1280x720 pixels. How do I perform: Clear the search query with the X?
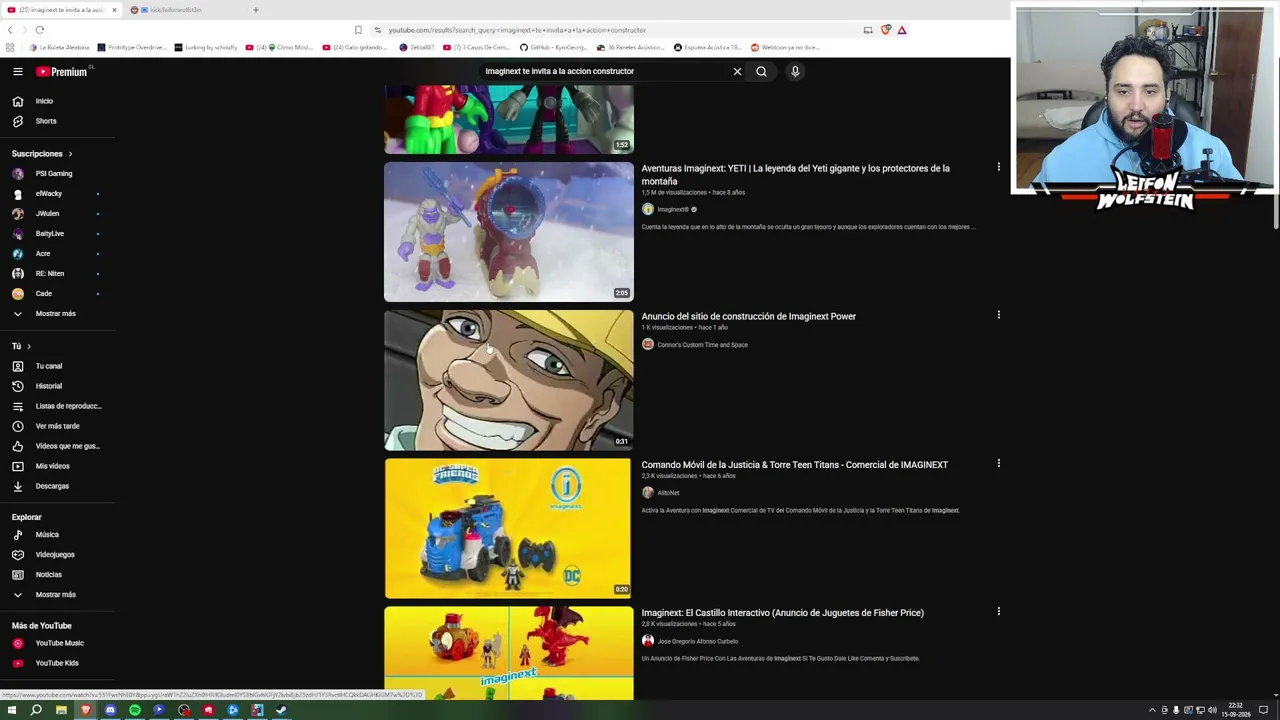point(737,71)
